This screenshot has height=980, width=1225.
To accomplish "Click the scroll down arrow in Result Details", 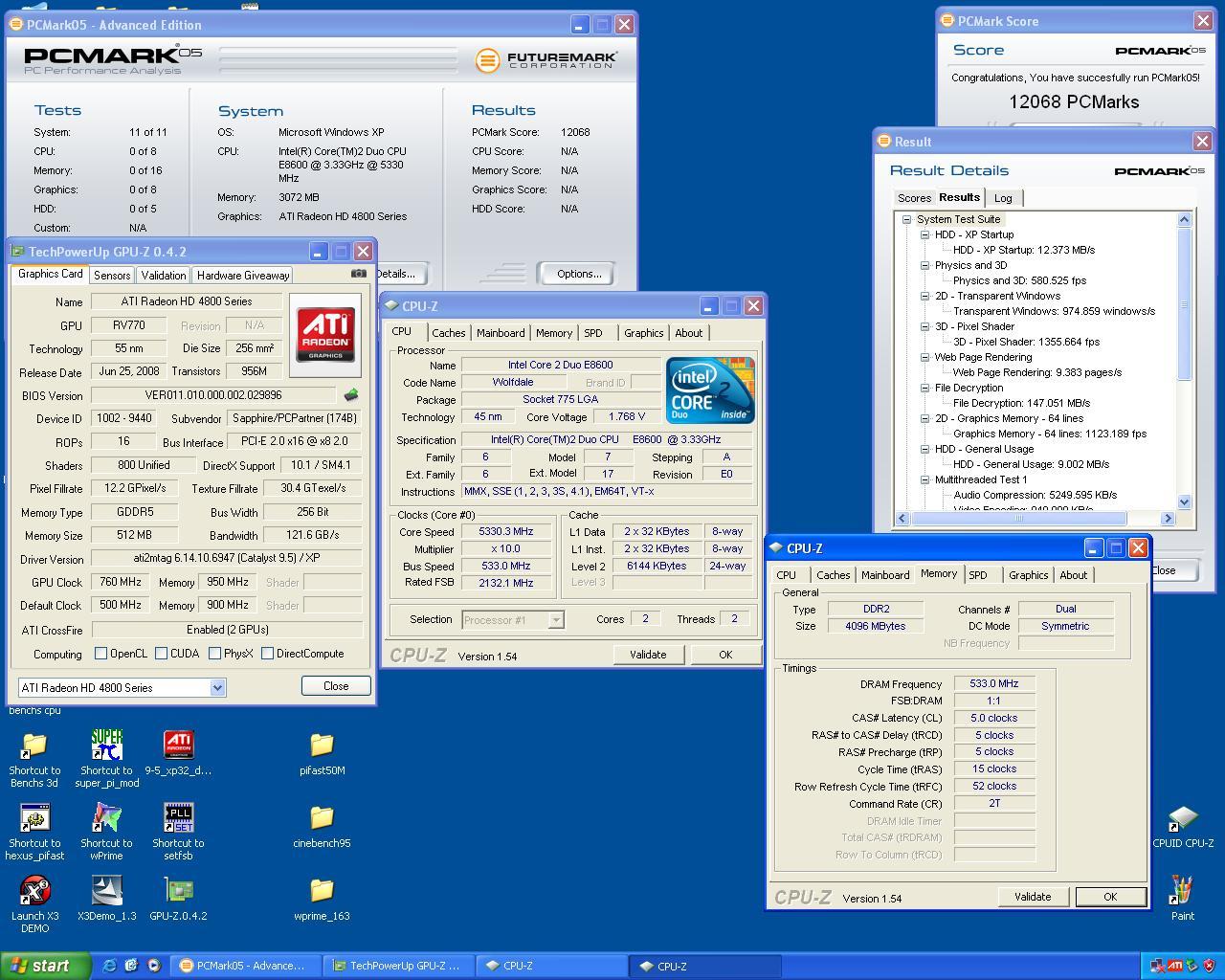I will click(1184, 501).
